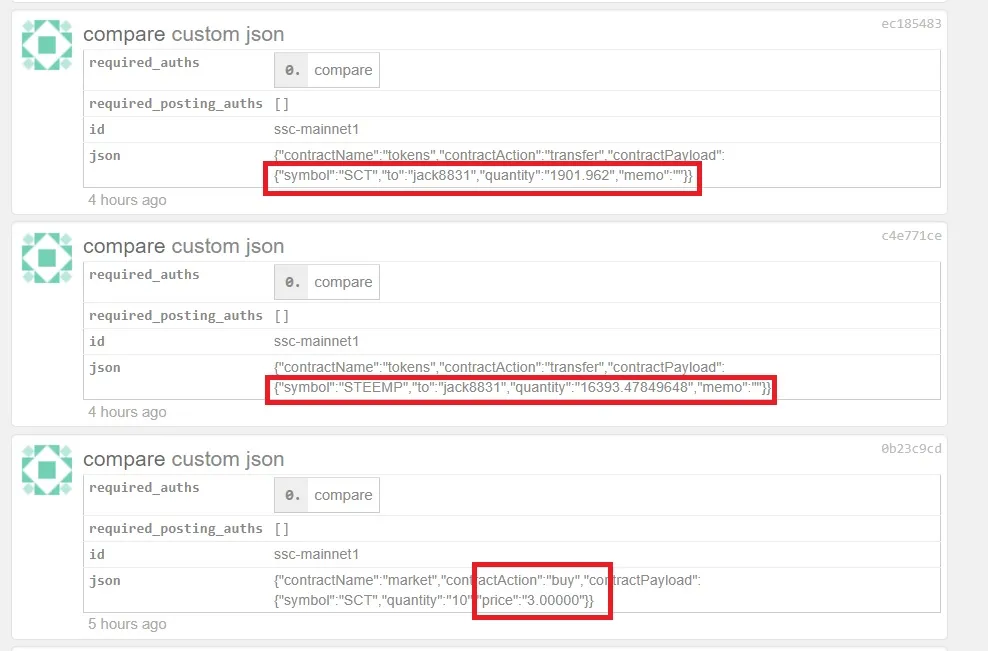The image size is (988, 651).
Task: Click the timestamp under the STEEMP transfer transaction
Action: pyautogui.click(x=127, y=412)
